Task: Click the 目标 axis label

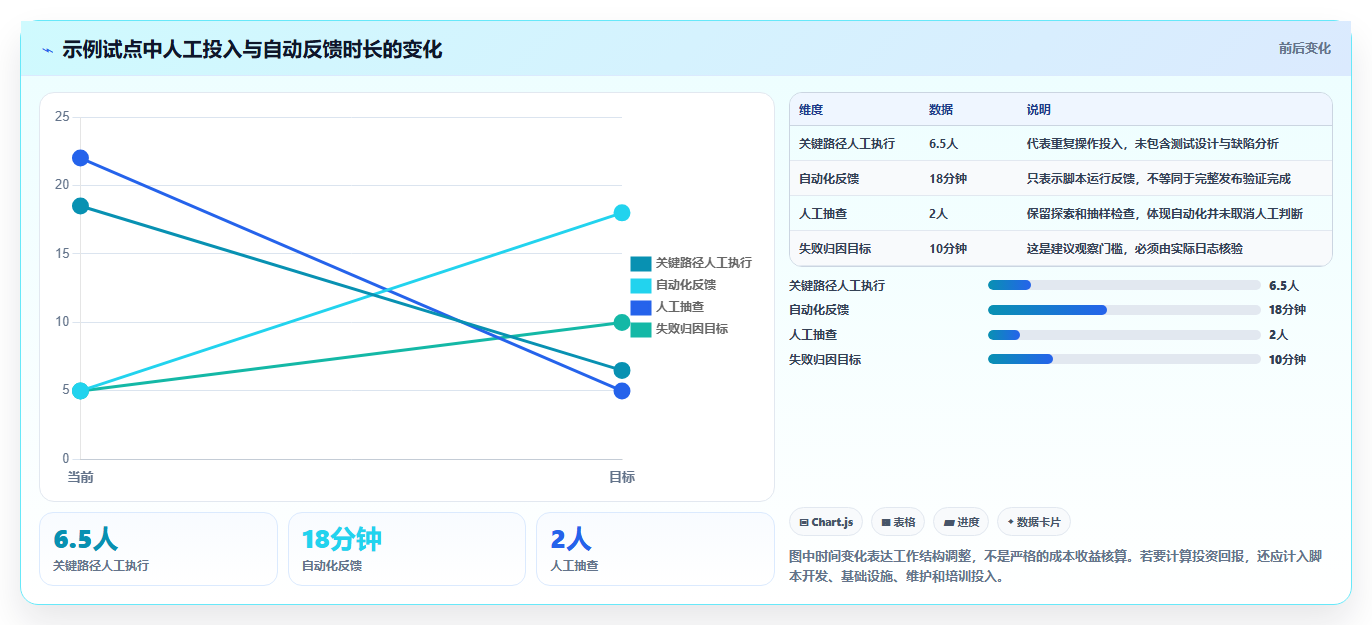Action: [x=622, y=477]
